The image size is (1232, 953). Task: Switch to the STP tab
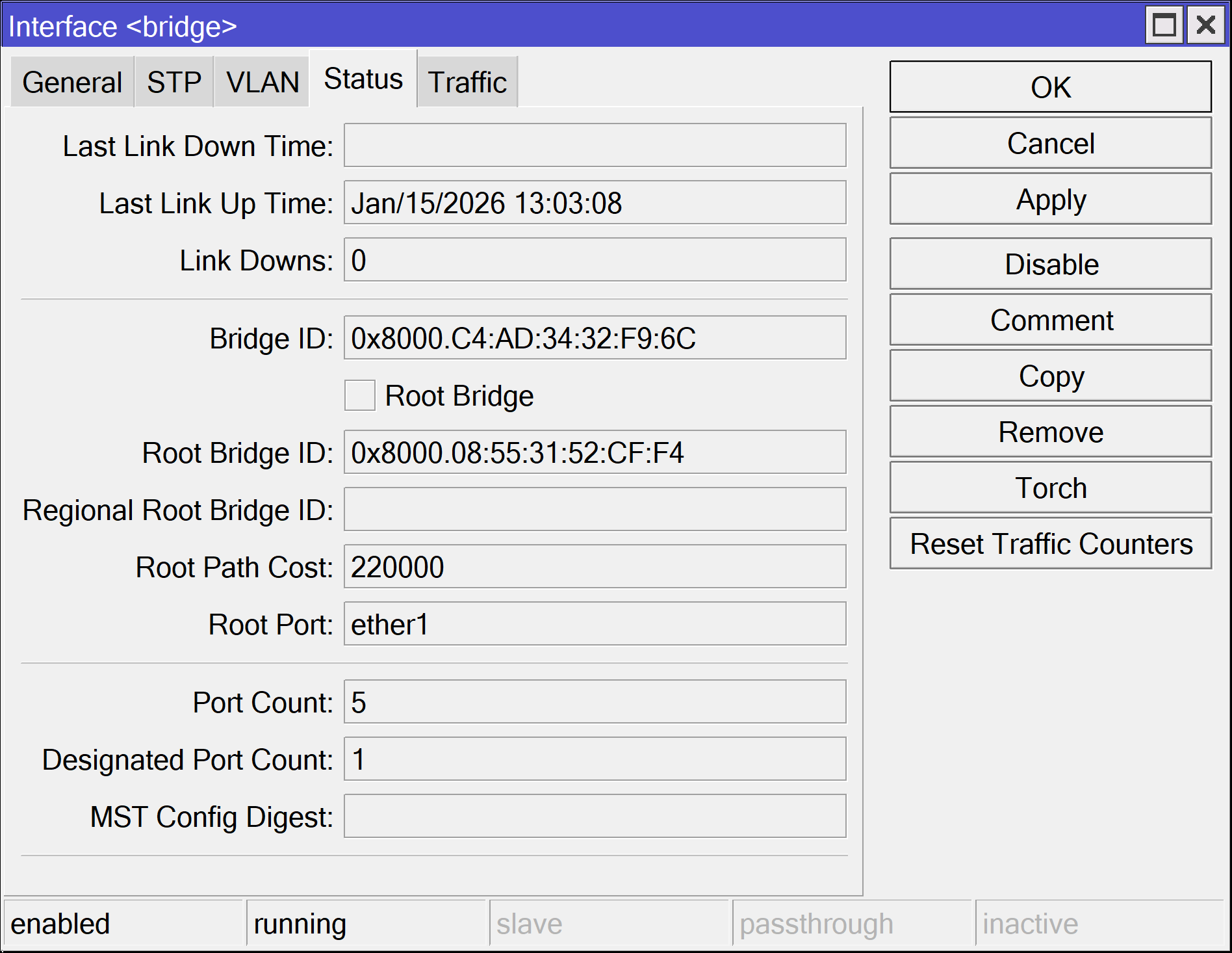point(173,81)
